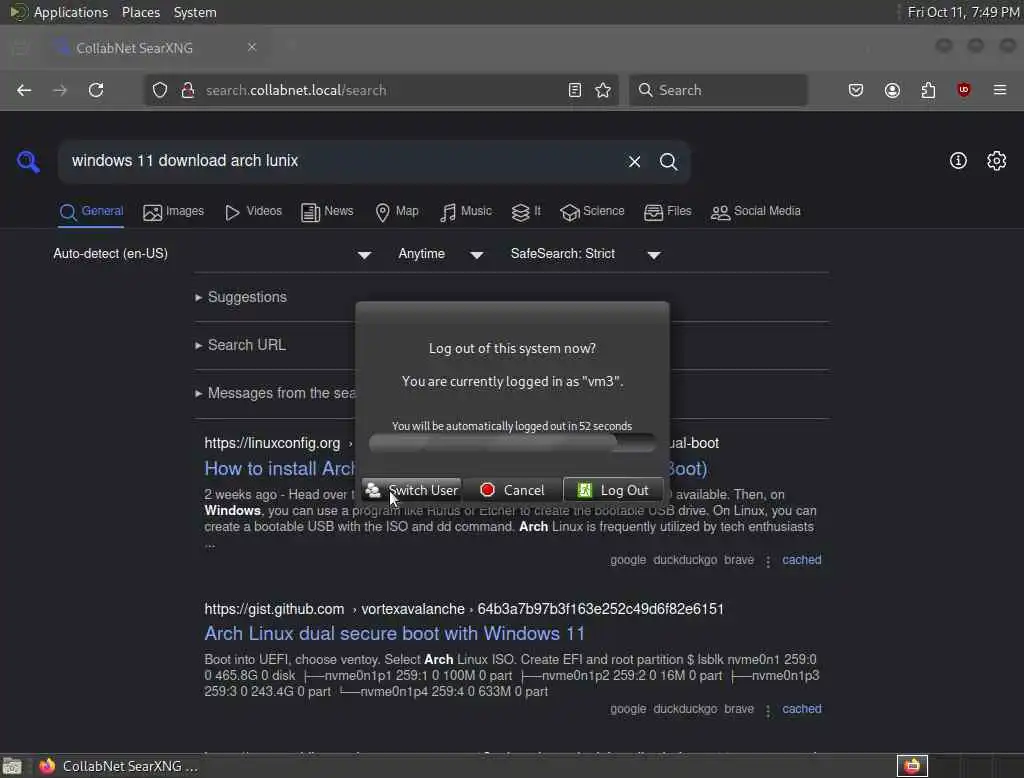
Task: Switch to the Images tab
Action: pos(174,212)
